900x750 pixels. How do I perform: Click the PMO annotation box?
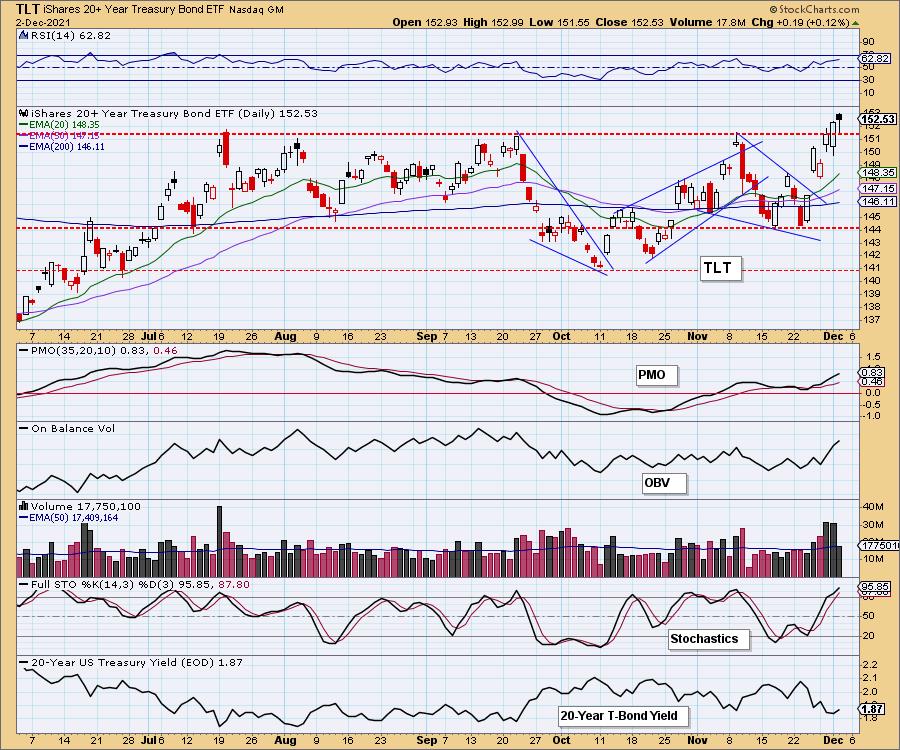[x=657, y=375]
